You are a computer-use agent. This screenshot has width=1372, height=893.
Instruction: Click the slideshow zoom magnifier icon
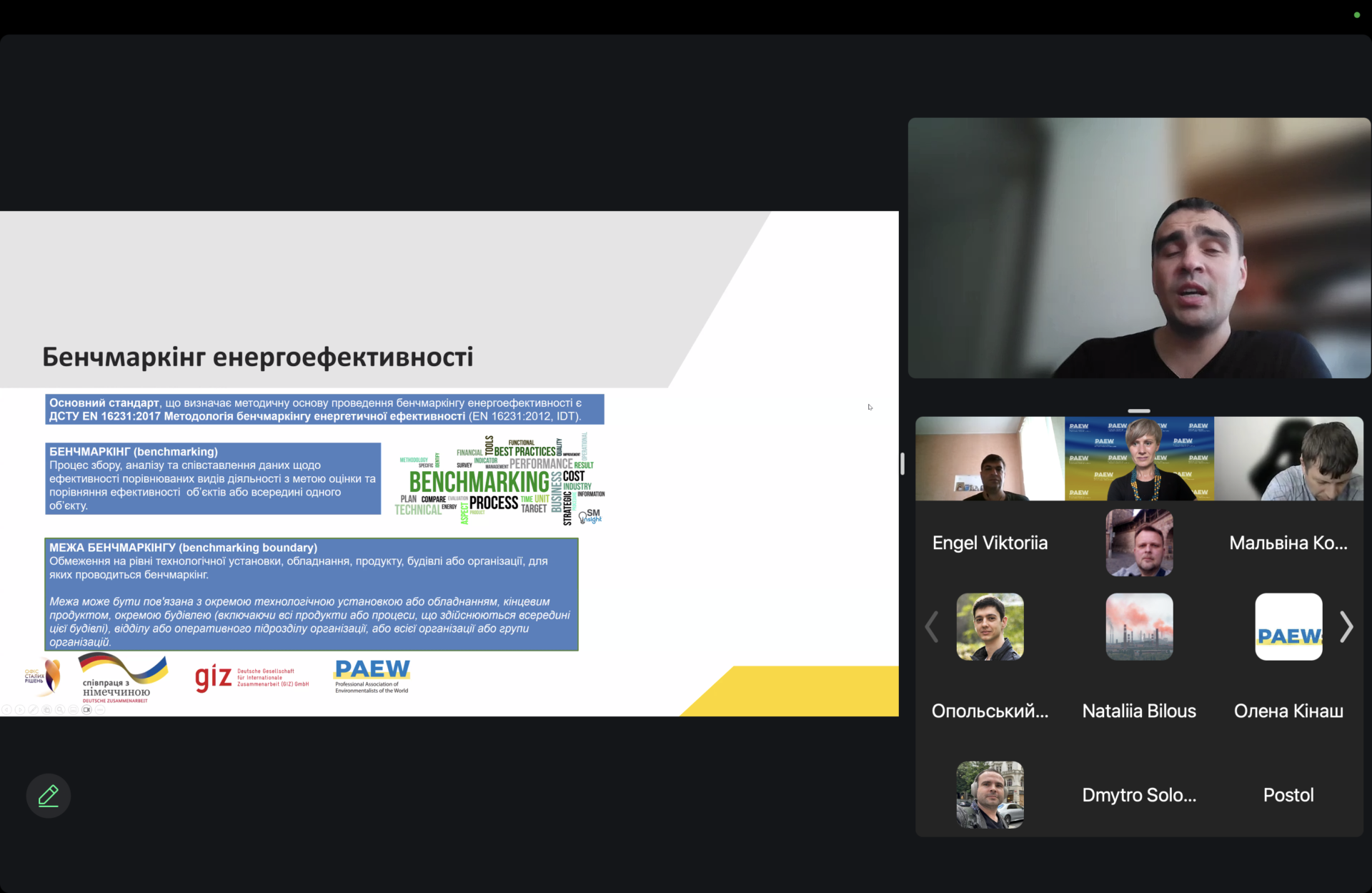[x=60, y=710]
